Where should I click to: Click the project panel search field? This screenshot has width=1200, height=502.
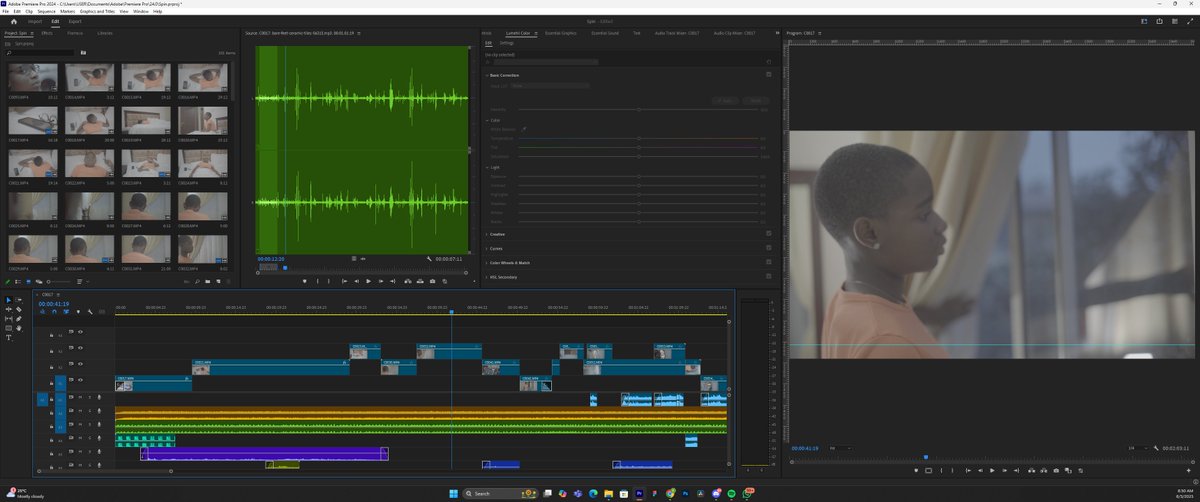40,52
